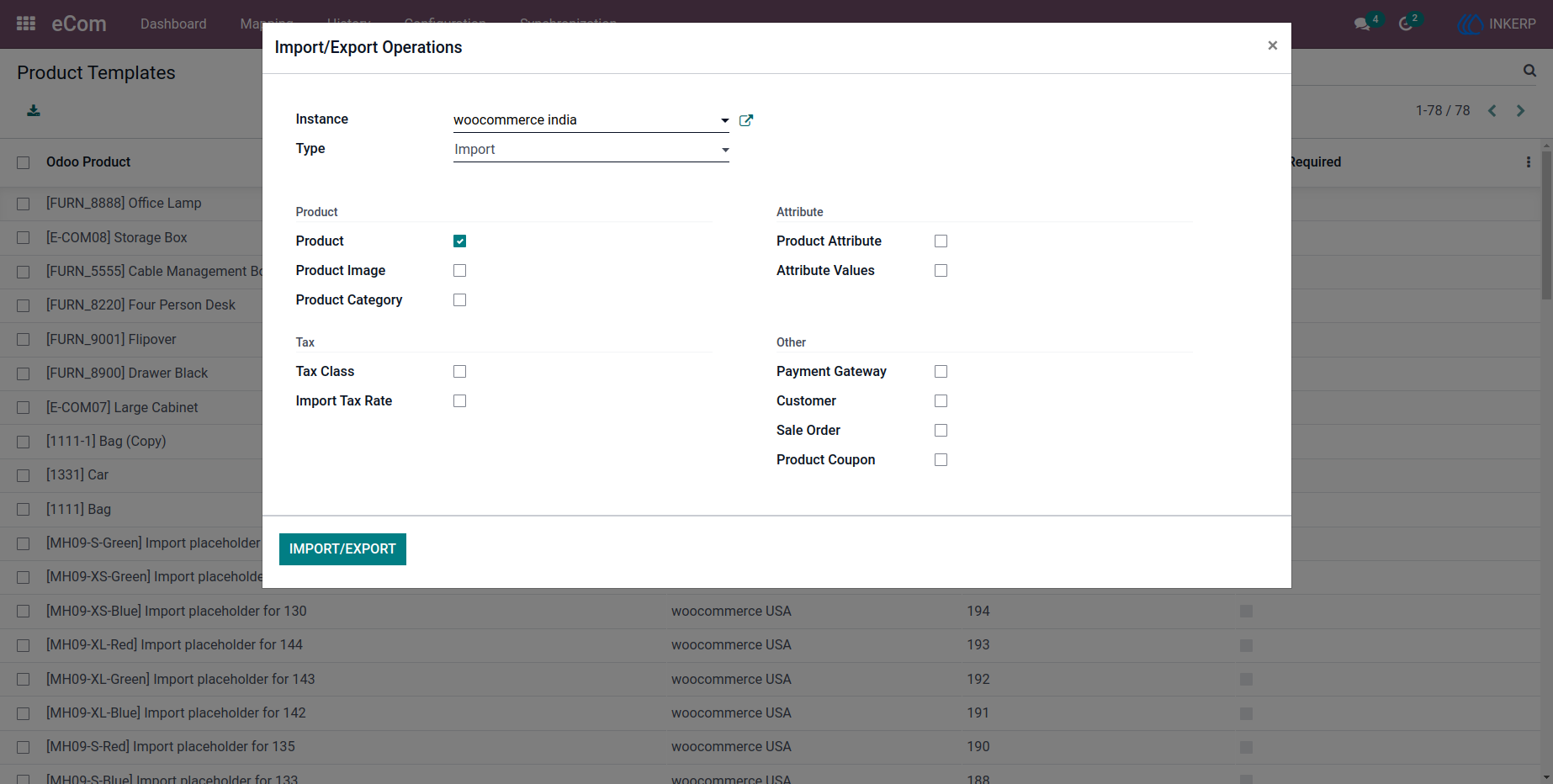Select the [FURN_8888] Office Lamp row checkbox
This screenshot has height=784, width=1553.
(23, 204)
